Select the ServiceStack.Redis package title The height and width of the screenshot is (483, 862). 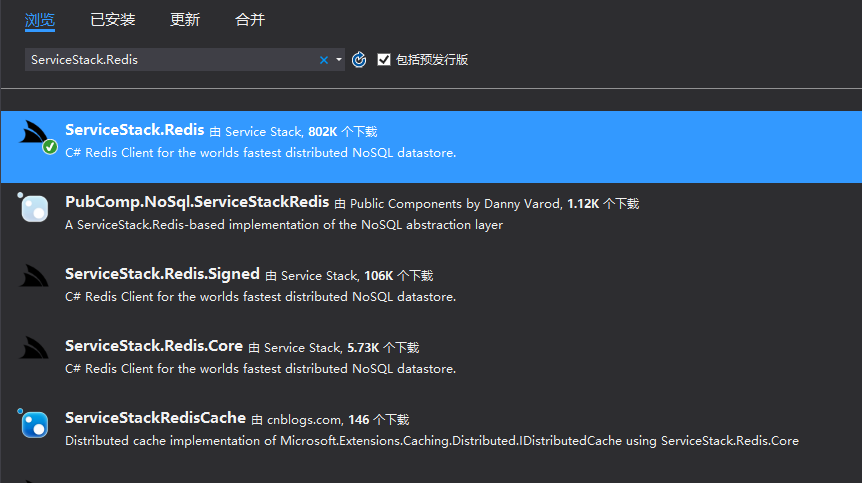pos(135,130)
